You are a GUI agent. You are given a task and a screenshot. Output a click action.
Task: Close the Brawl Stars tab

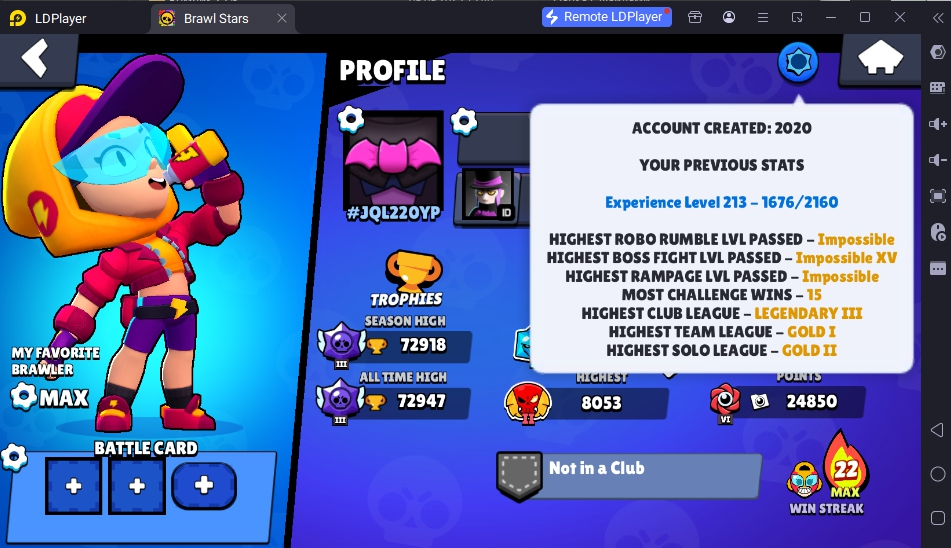click(x=282, y=18)
